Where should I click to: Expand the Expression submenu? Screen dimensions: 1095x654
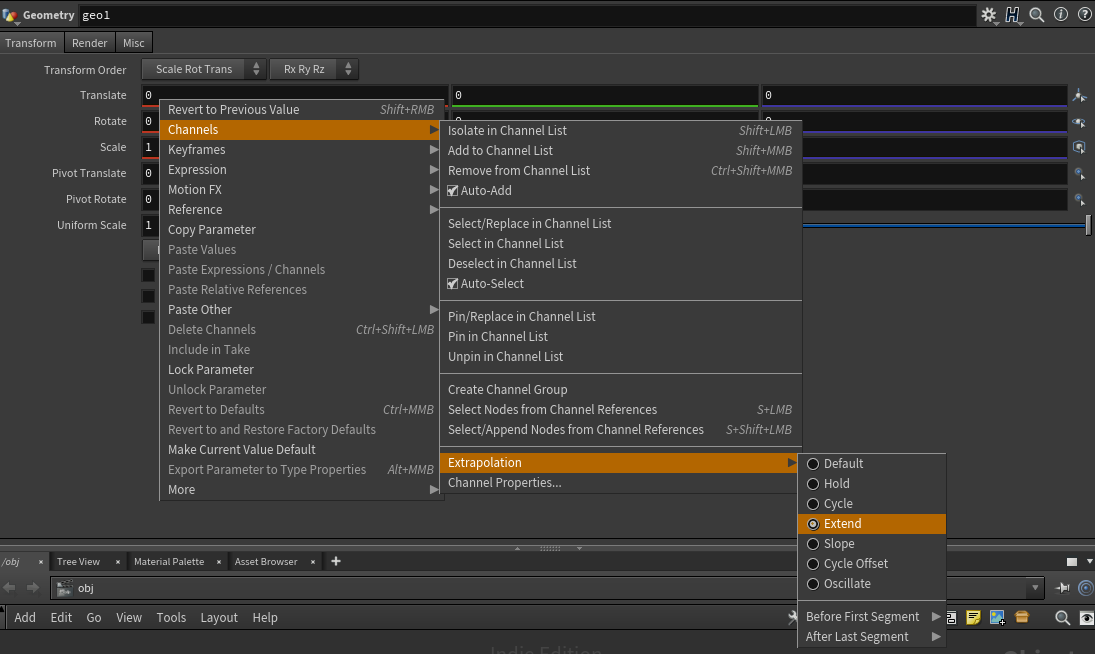pos(302,170)
